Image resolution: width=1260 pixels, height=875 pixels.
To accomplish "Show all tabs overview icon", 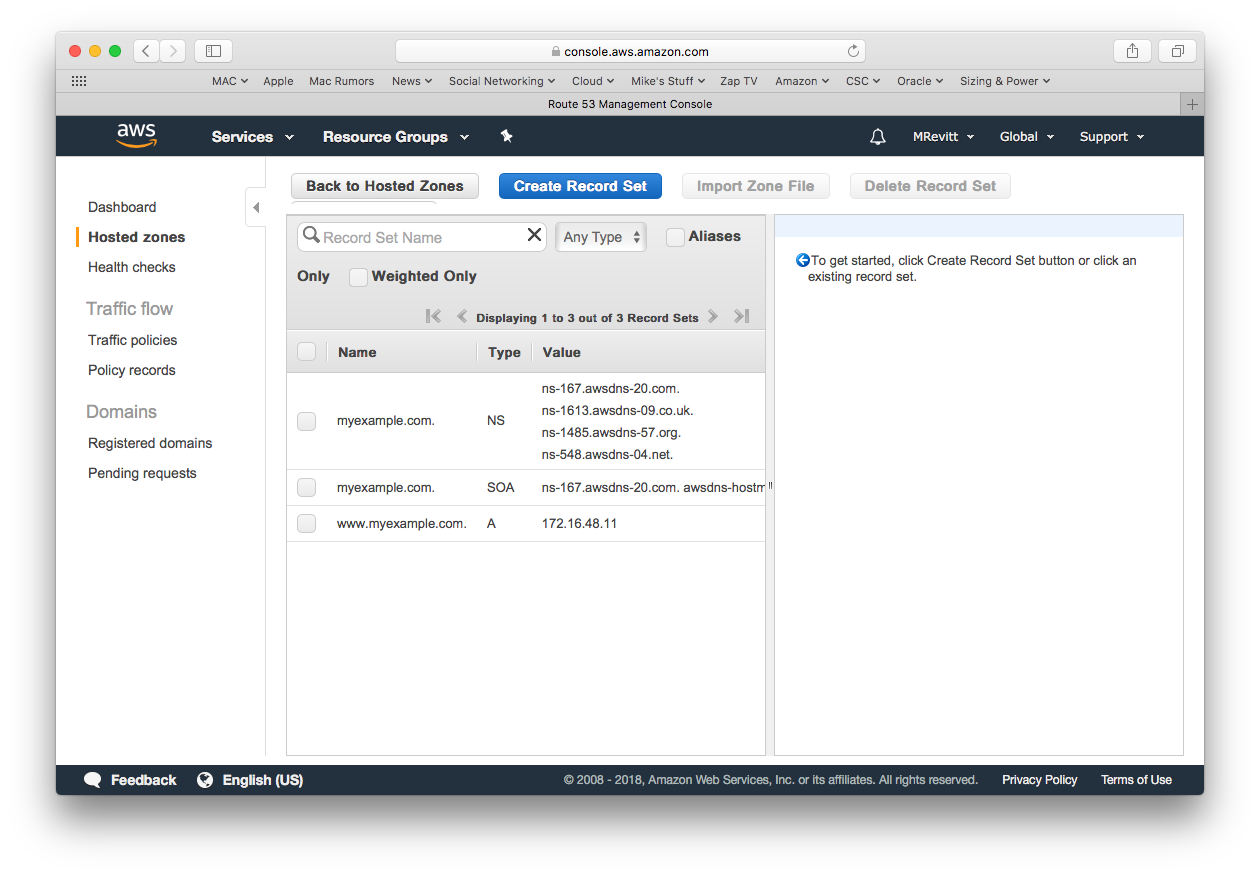I will click(x=1177, y=51).
